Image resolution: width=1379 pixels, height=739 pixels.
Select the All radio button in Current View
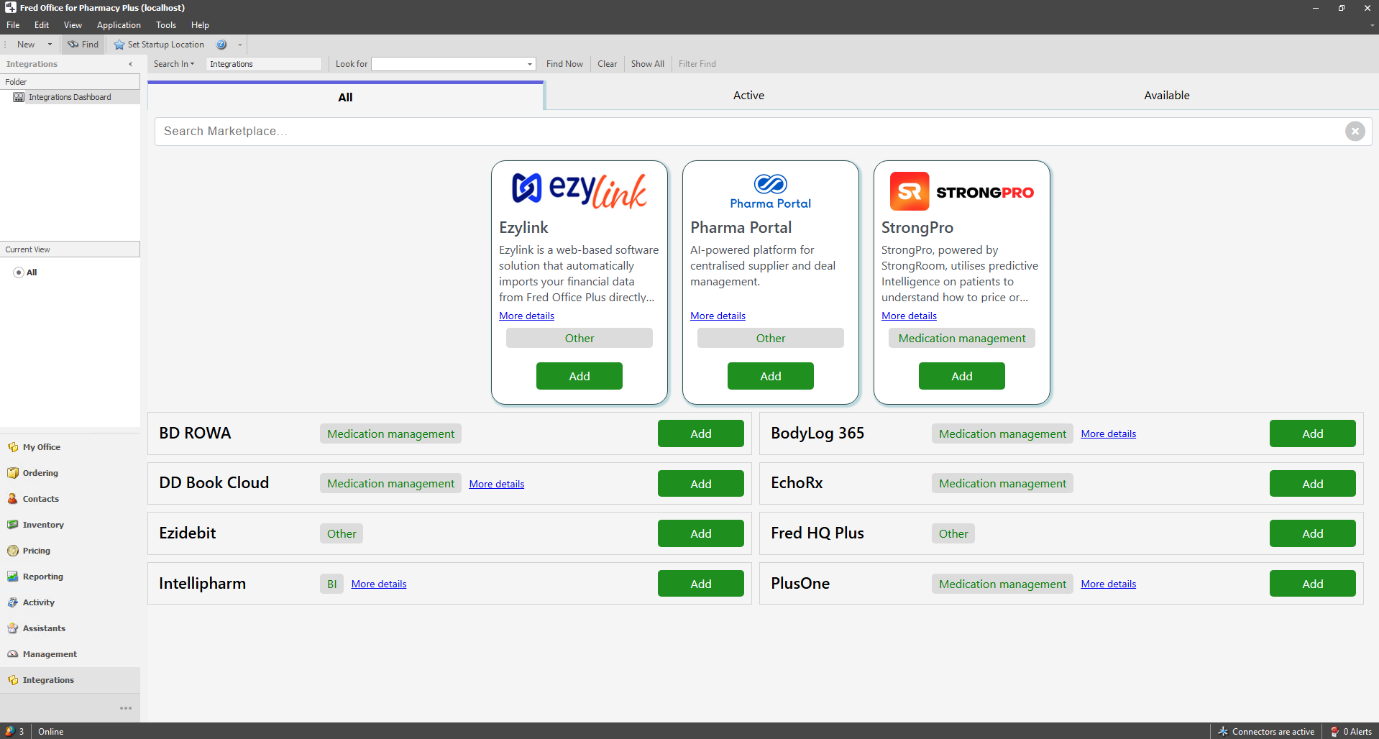pos(19,273)
